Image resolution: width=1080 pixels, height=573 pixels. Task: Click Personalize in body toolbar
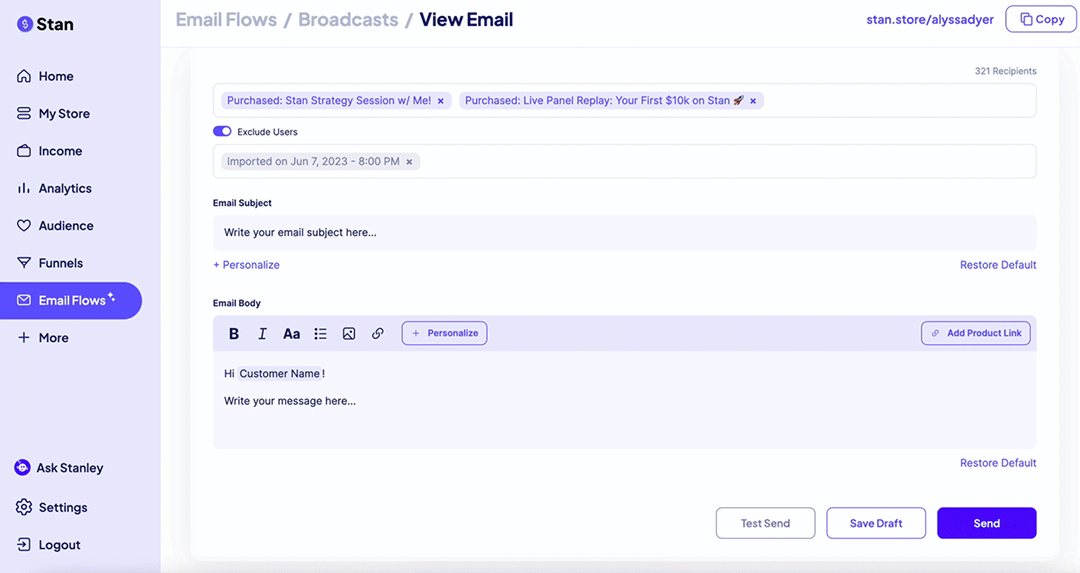click(x=444, y=333)
